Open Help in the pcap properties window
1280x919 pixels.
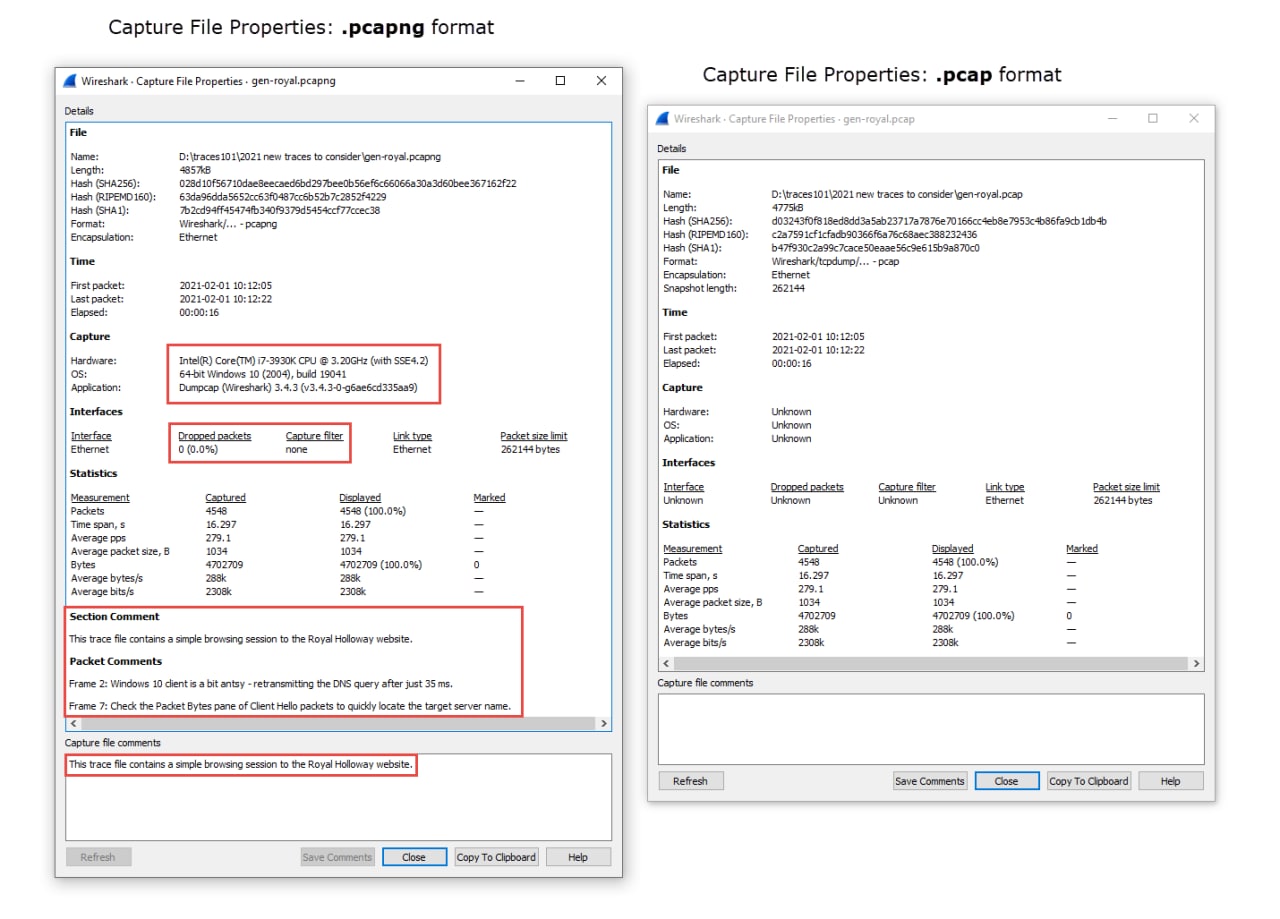1171,781
